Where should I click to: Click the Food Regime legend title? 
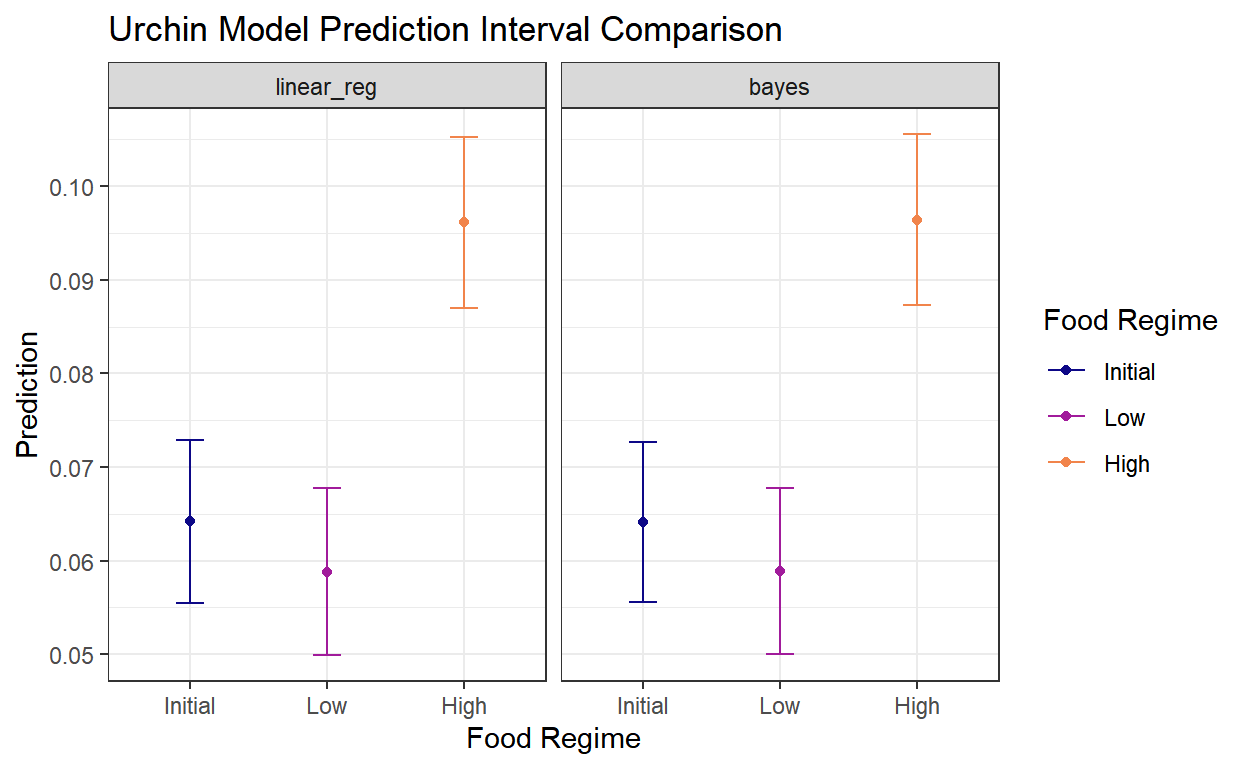pyautogui.click(x=1130, y=320)
